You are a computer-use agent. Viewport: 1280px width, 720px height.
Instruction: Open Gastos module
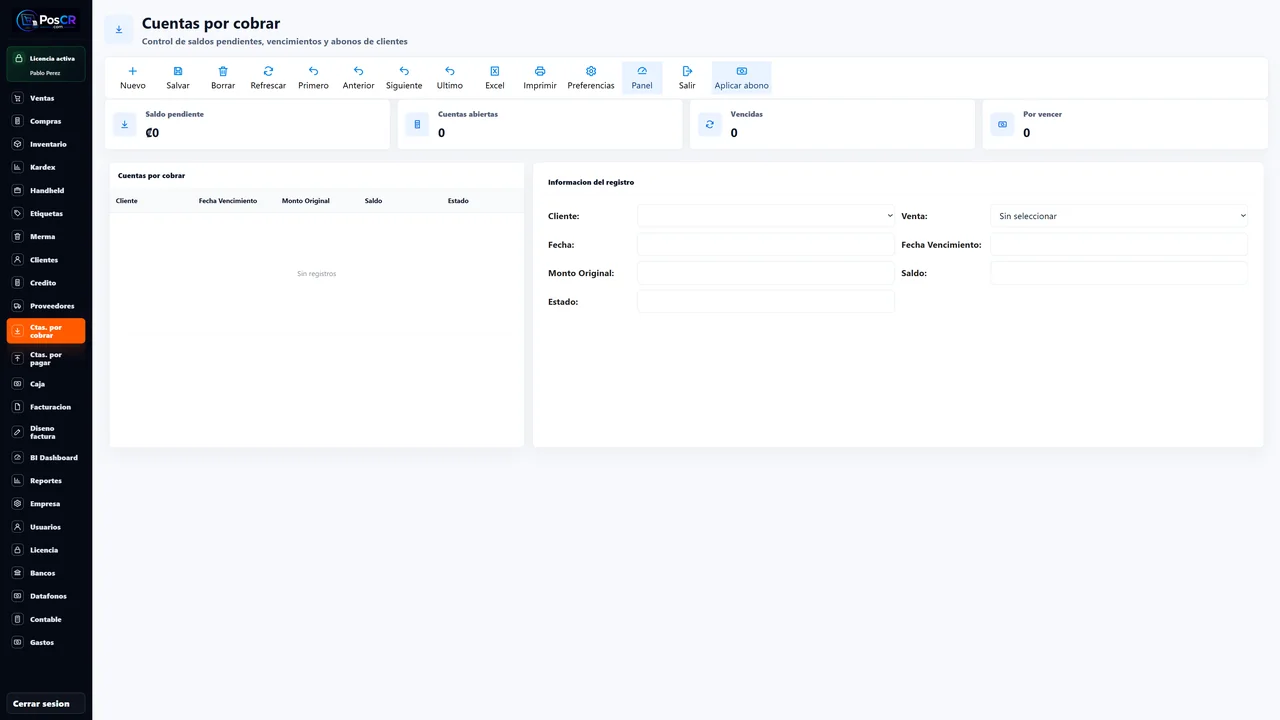46,642
